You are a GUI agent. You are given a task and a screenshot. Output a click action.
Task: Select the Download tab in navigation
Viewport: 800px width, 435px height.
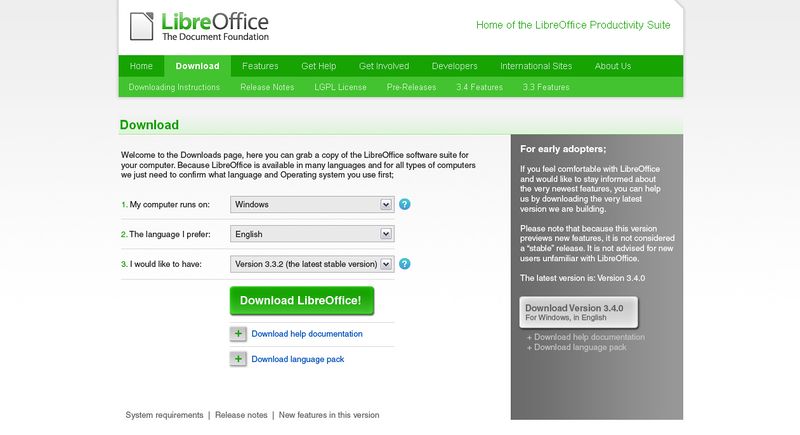coord(197,66)
